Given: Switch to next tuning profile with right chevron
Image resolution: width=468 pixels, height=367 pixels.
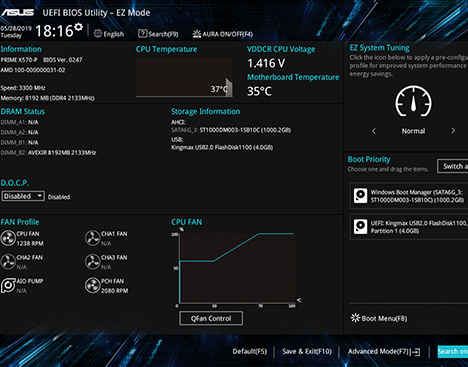Looking at the screenshot, I should [453, 131].
